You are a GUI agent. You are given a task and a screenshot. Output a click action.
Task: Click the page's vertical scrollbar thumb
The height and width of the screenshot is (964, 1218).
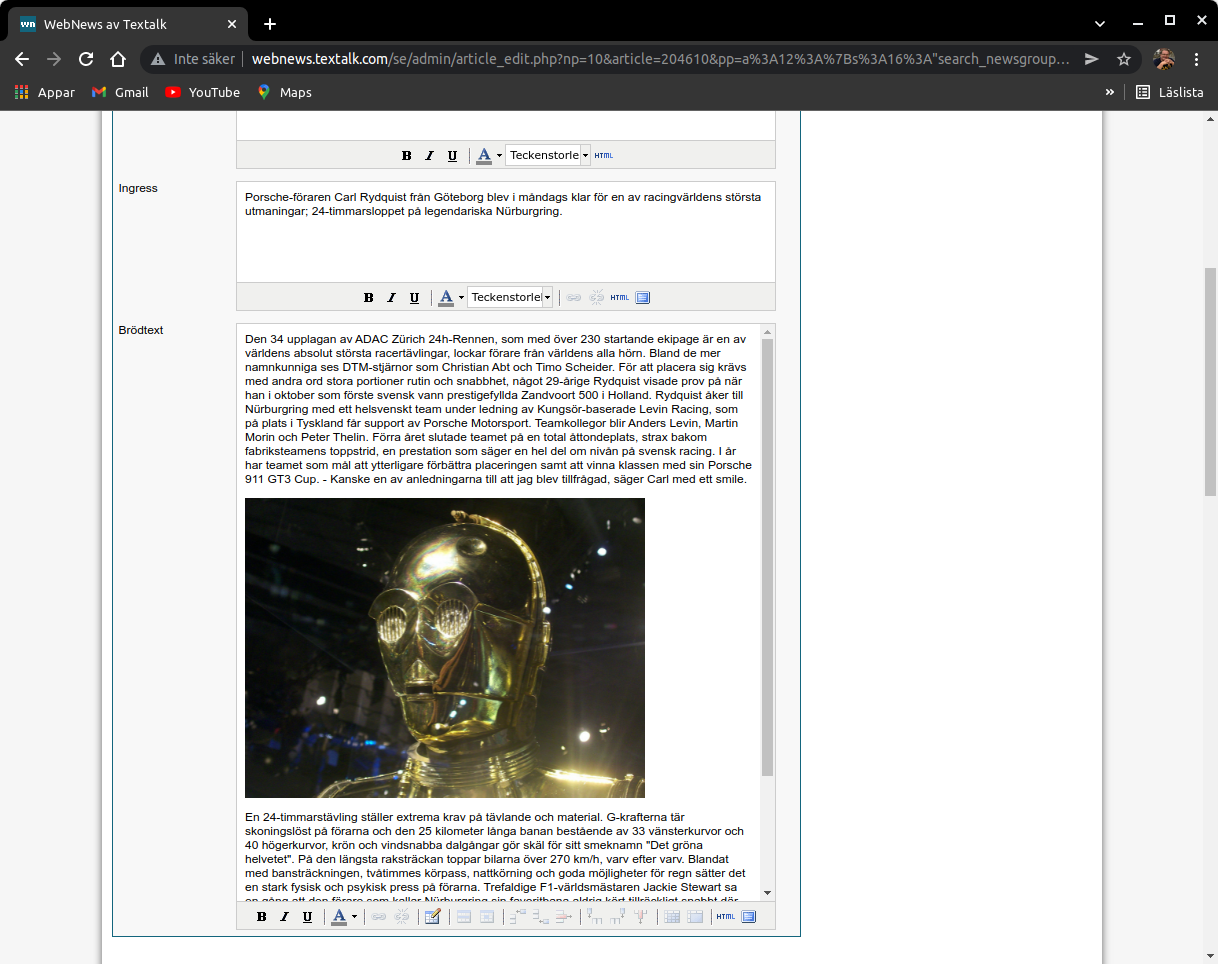click(x=1210, y=382)
